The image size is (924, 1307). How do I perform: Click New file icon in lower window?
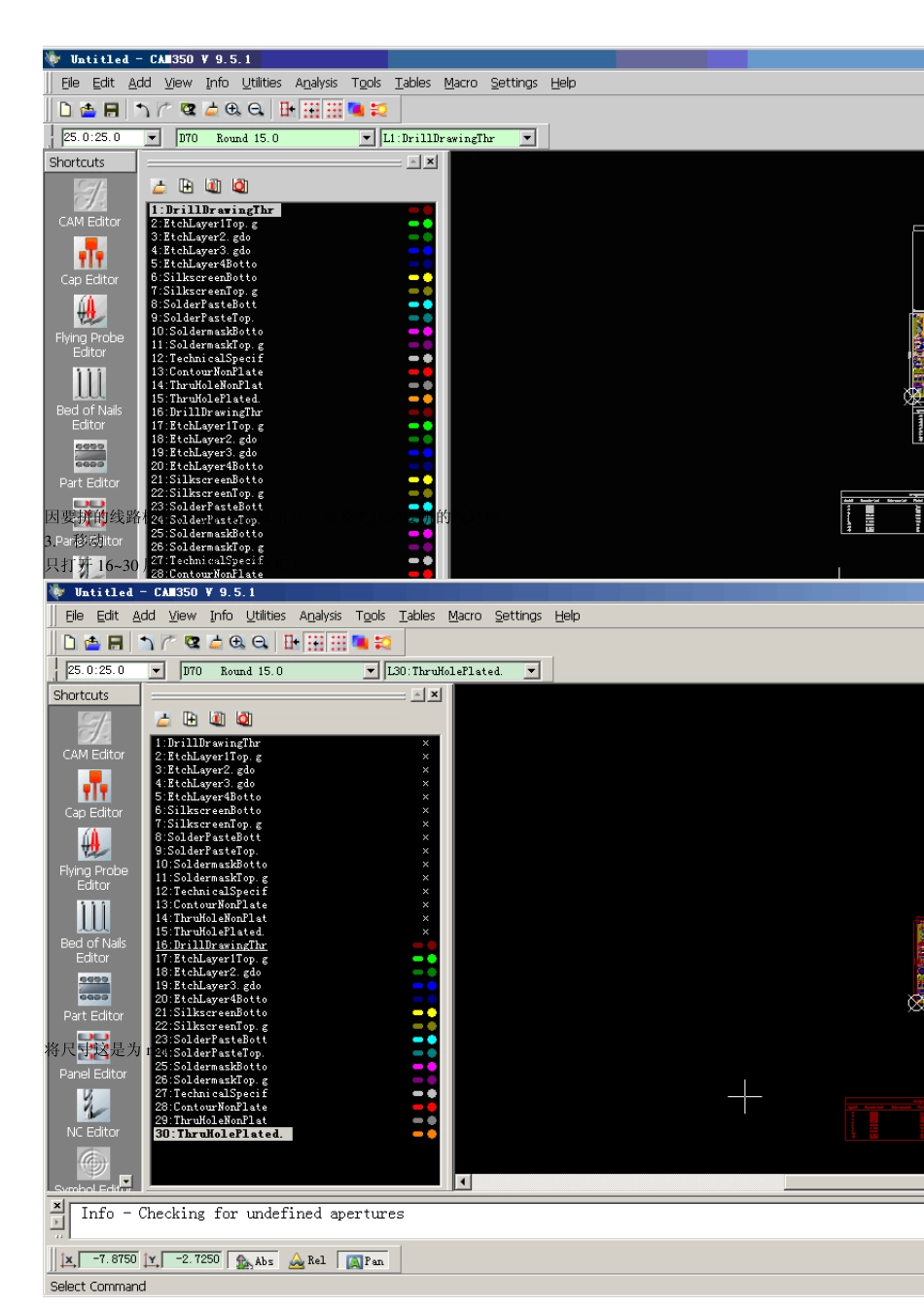[69, 643]
